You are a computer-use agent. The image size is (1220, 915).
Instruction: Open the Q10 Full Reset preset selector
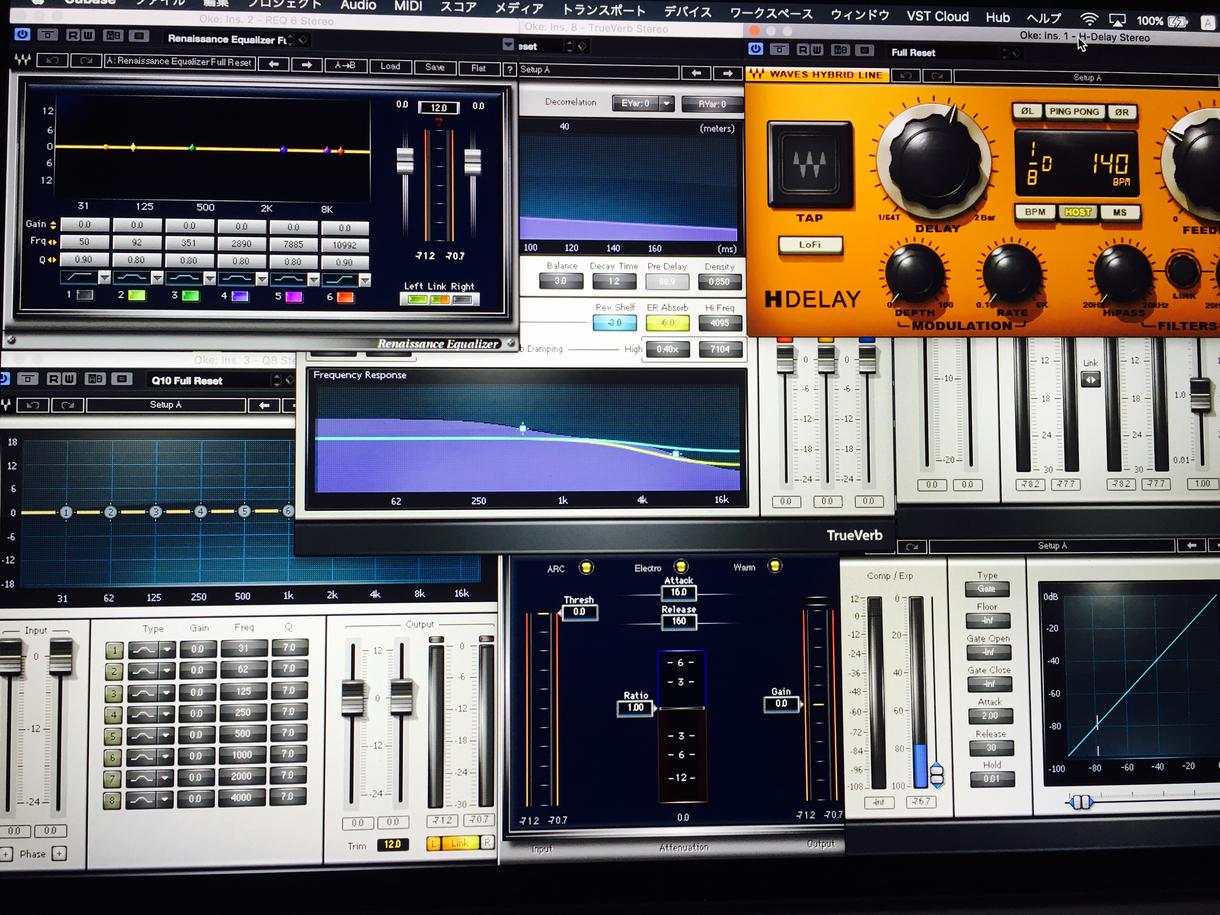212,380
